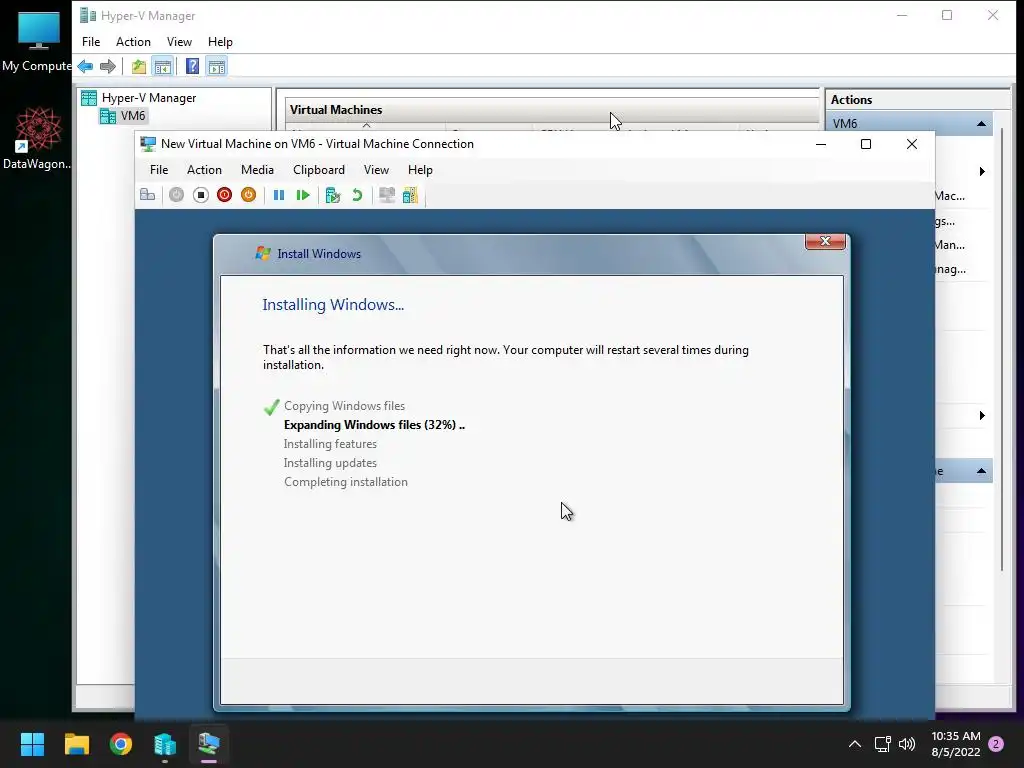Open Help menu in VM Connection window
Viewport: 1024px width, 768px height.
tap(420, 170)
